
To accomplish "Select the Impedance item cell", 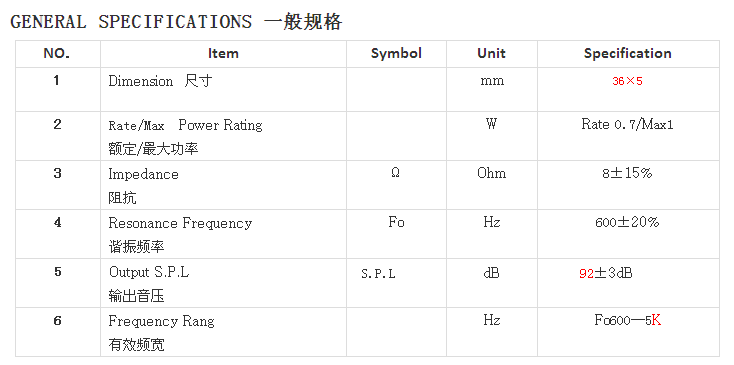I will point(223,185).
